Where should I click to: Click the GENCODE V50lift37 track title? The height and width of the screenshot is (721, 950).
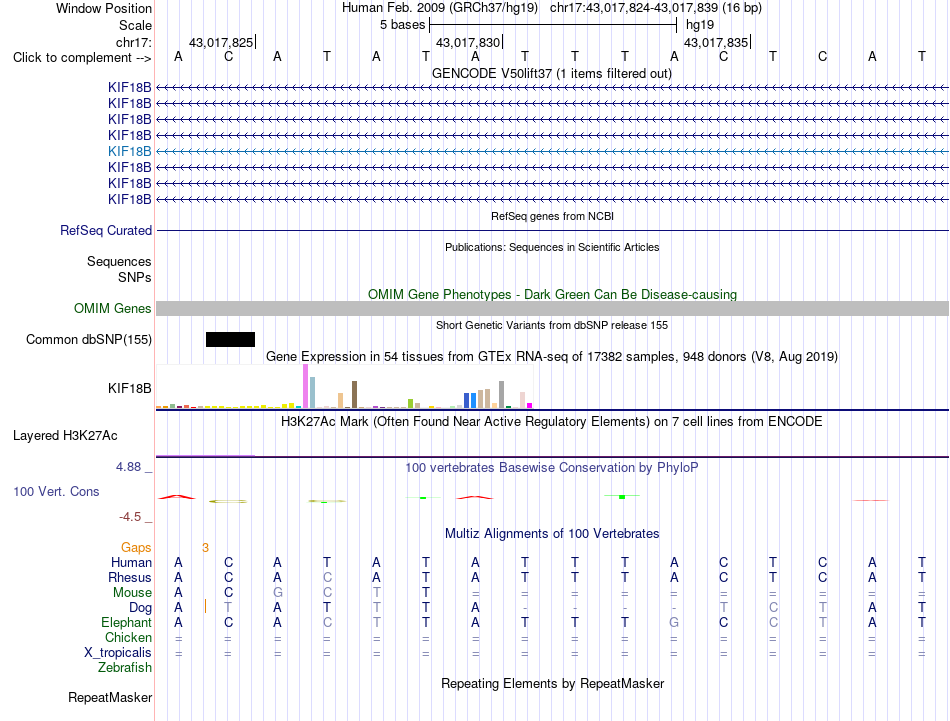552,73
